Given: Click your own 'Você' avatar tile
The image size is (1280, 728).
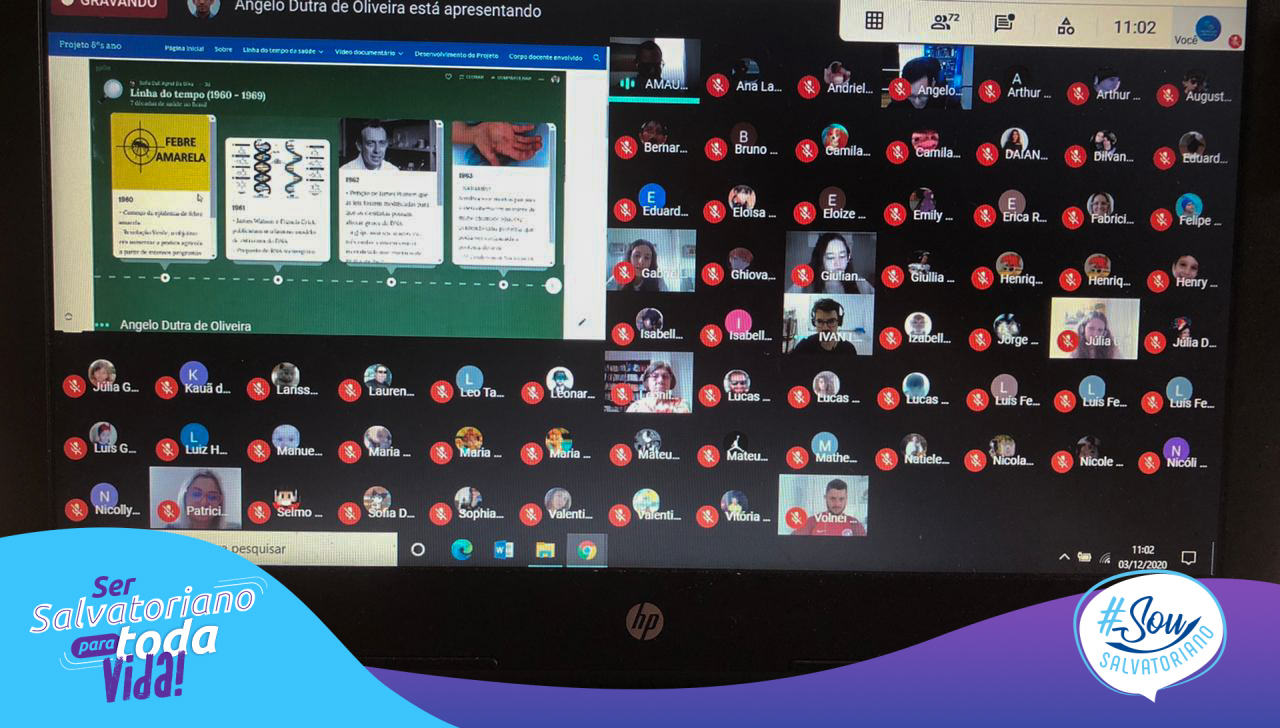Looking at the screenshot, I should click(x=1208, y=28).
